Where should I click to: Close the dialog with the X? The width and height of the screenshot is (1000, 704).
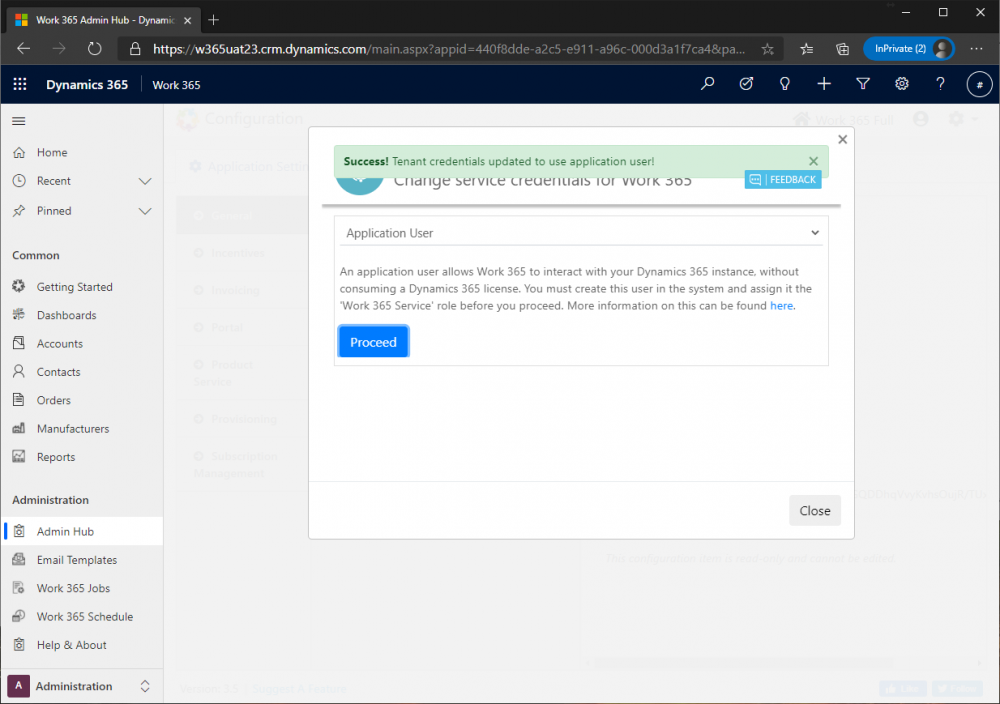(x=842, y=139)
